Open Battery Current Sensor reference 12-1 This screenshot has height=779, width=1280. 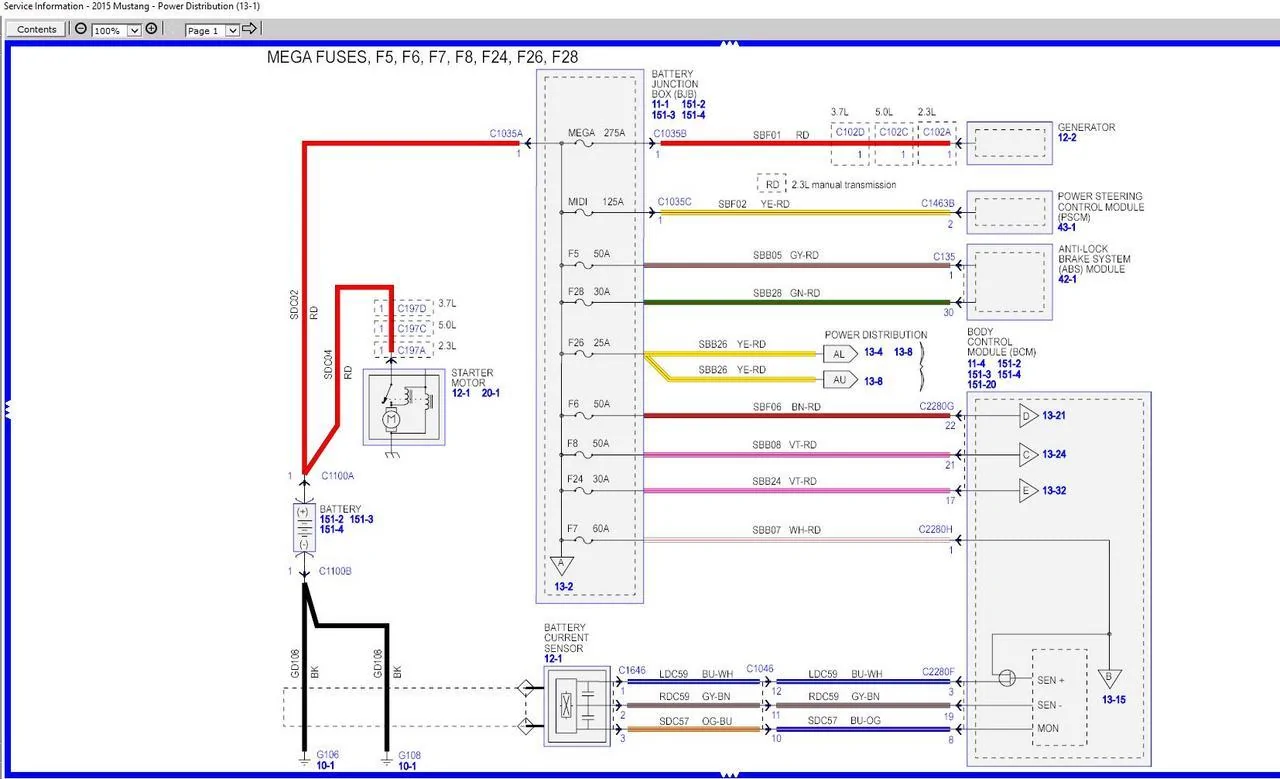(x=553, y=659)
